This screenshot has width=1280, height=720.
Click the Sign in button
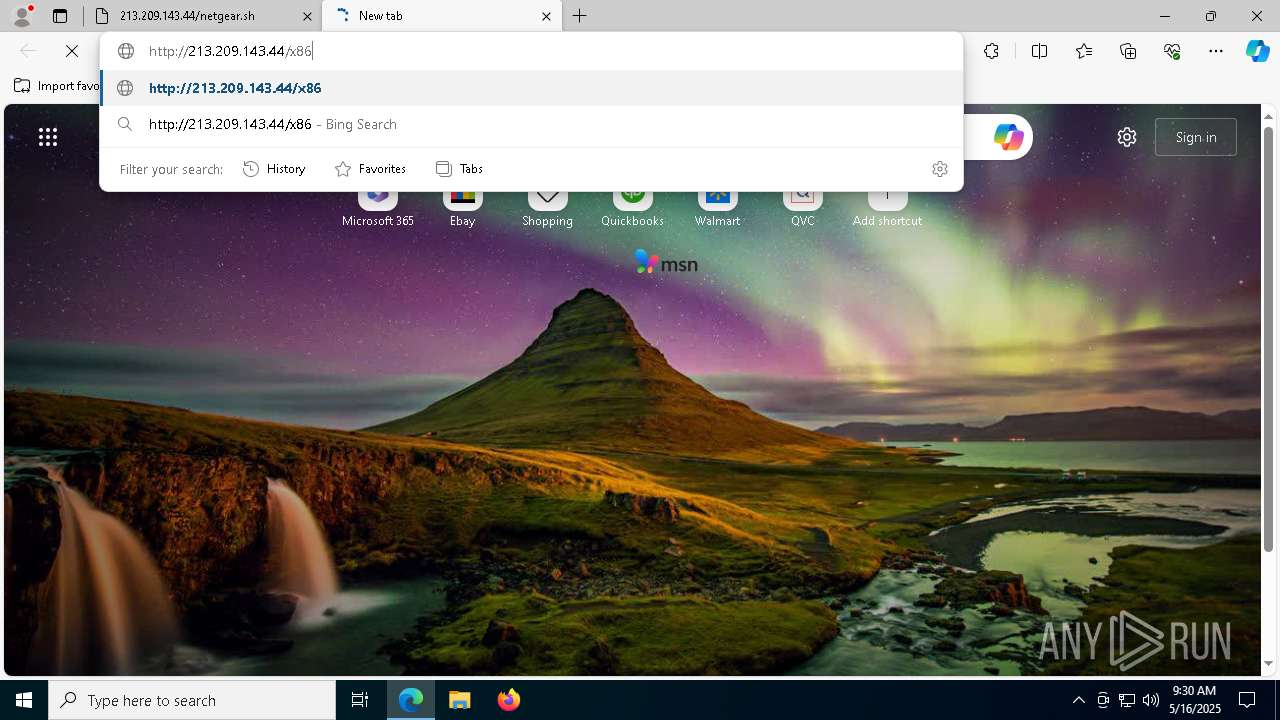1196,137
